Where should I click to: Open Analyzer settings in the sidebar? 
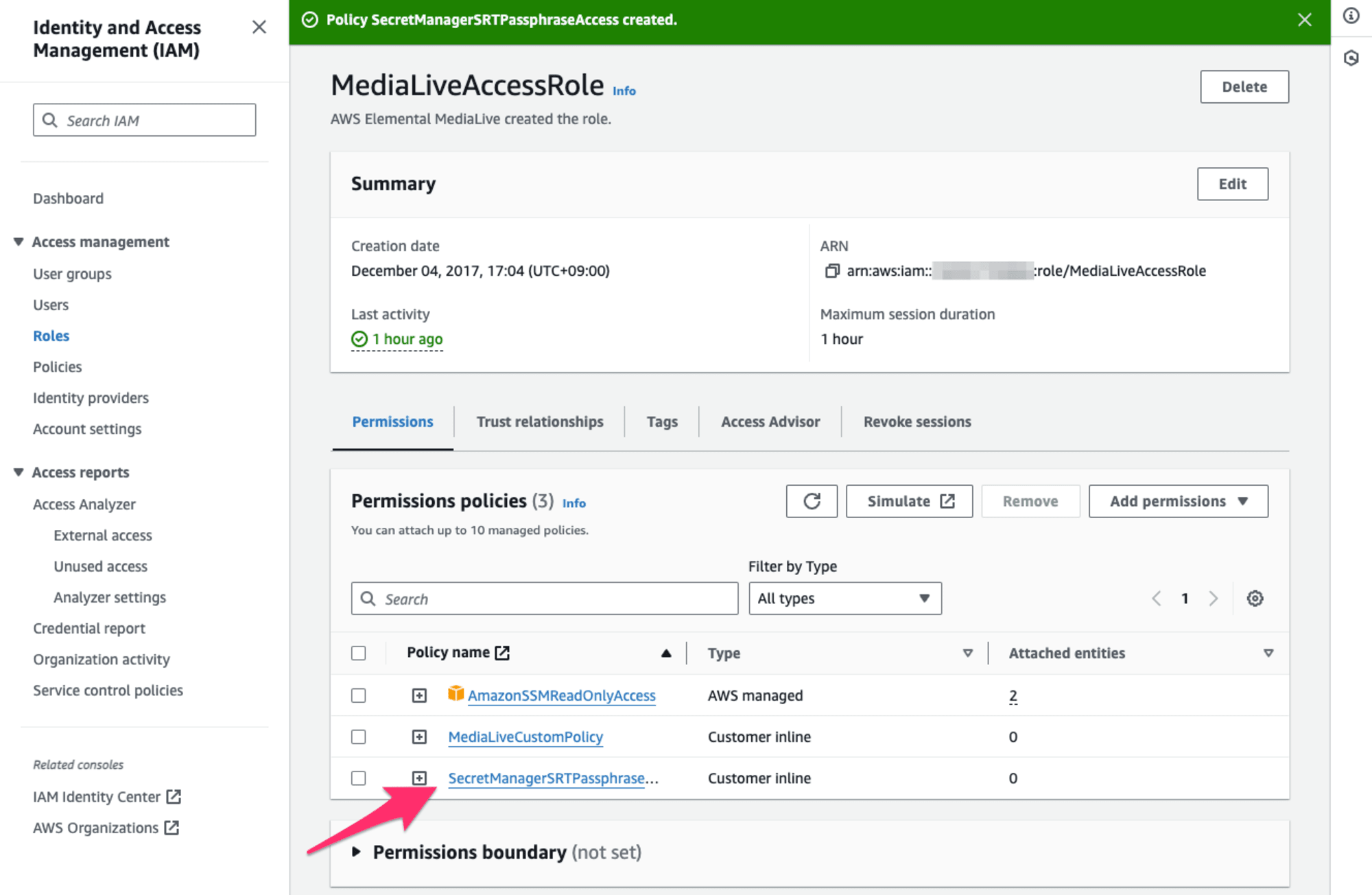pyautogui.click(x=110, y=597)
